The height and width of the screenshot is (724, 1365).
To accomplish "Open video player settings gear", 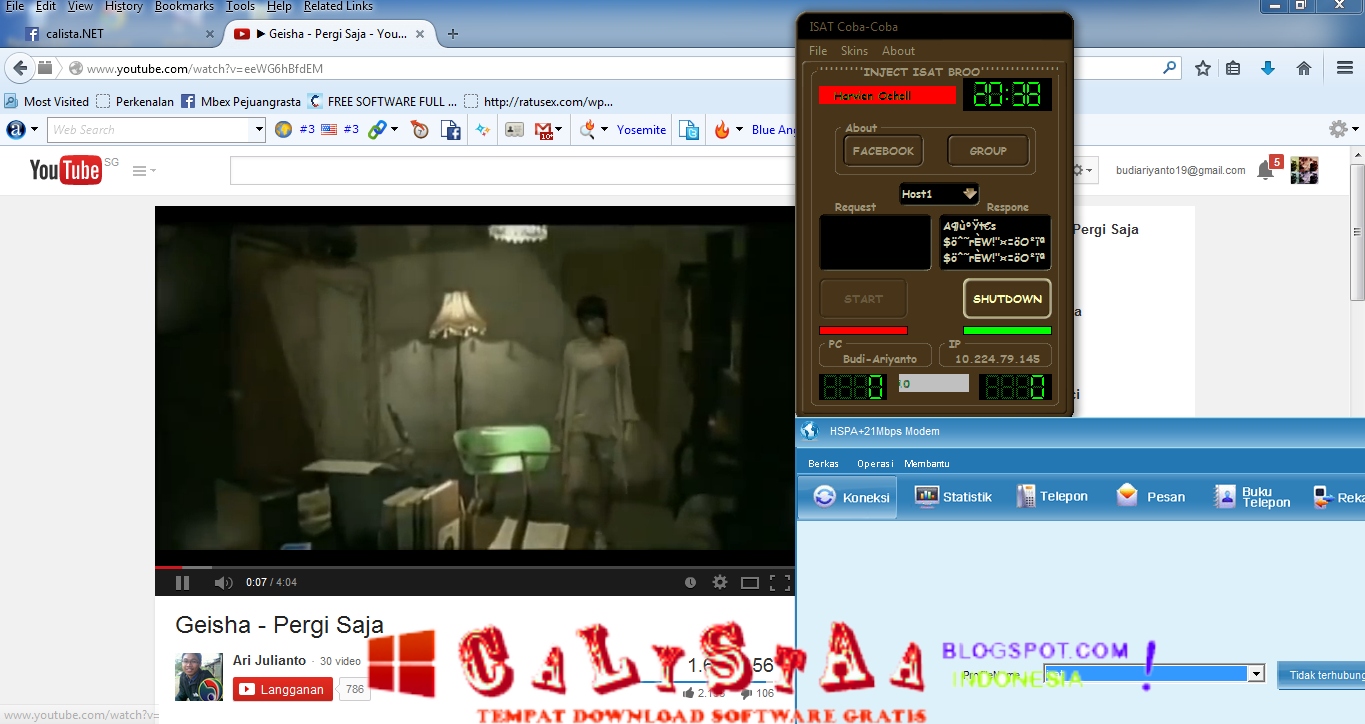I will (719, 582).
